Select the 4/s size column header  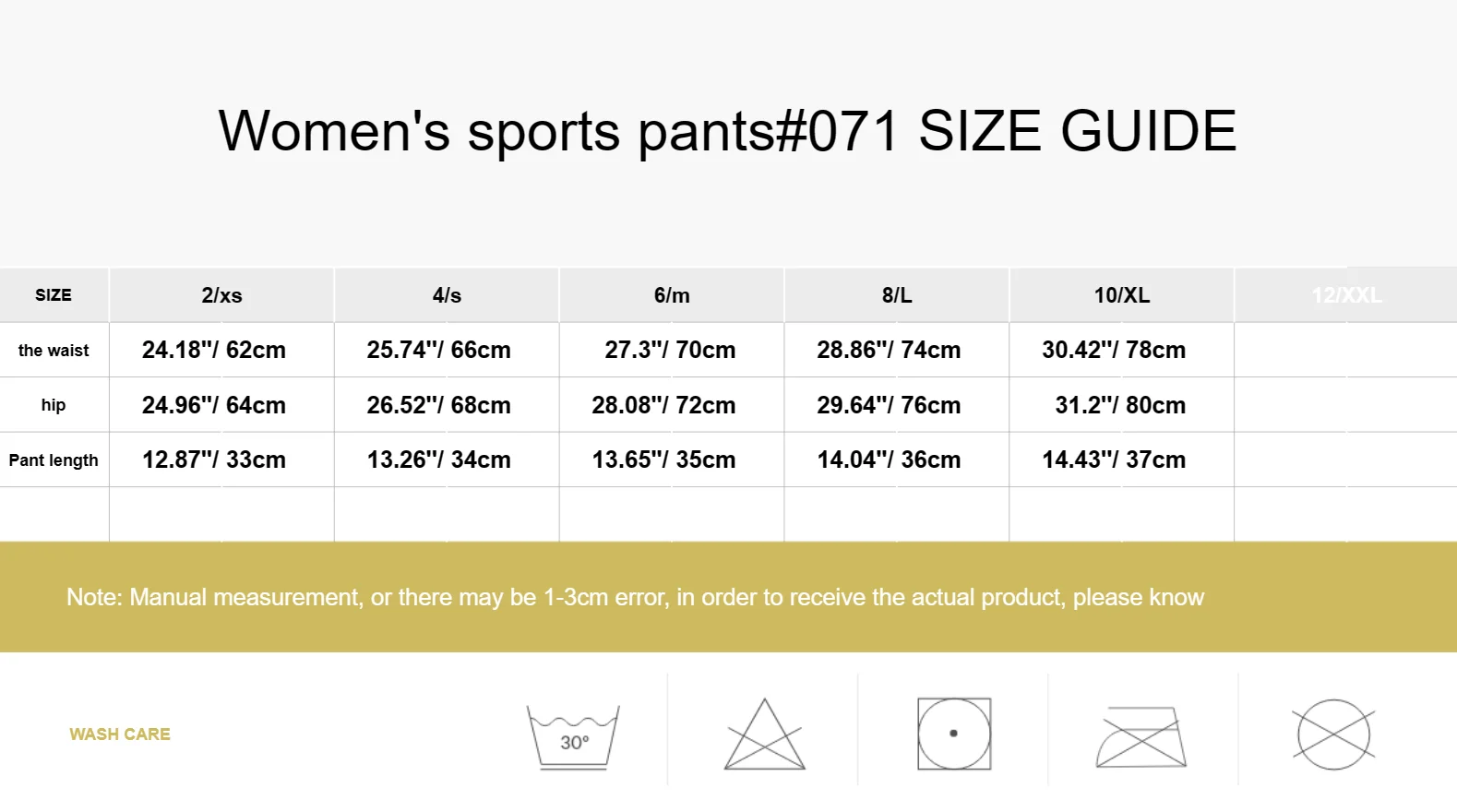pyautogui.click(x=447, y=295)
